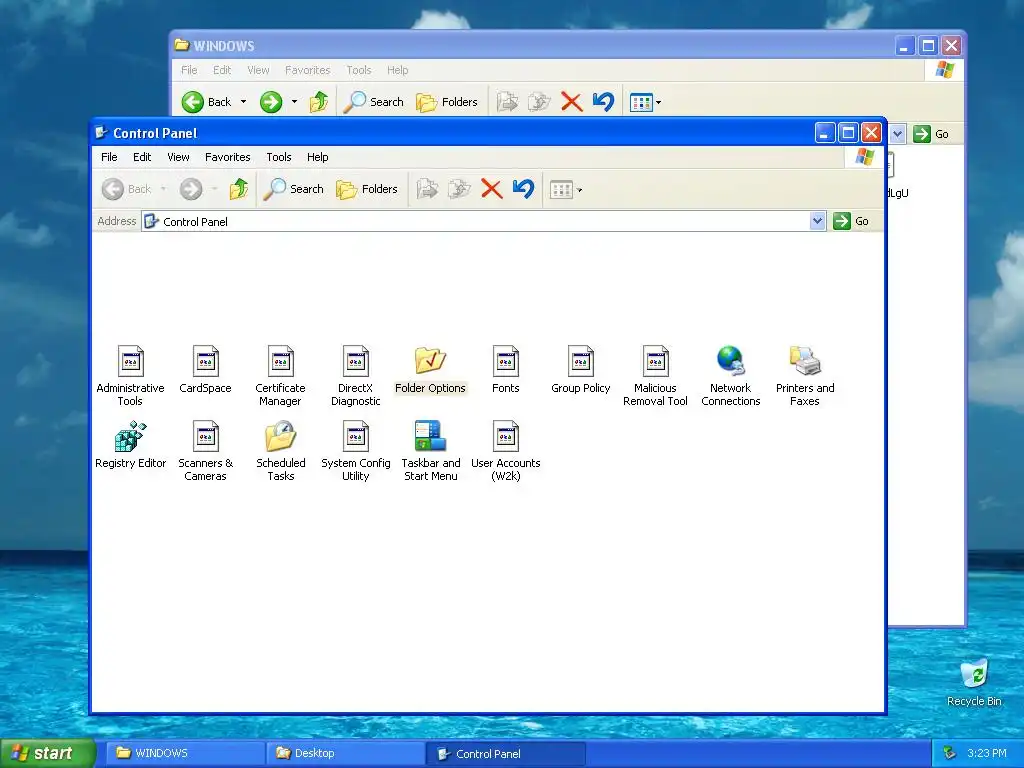Click Forward button in WINDOWS window
1024x768 pixels.
click(270, 102)
